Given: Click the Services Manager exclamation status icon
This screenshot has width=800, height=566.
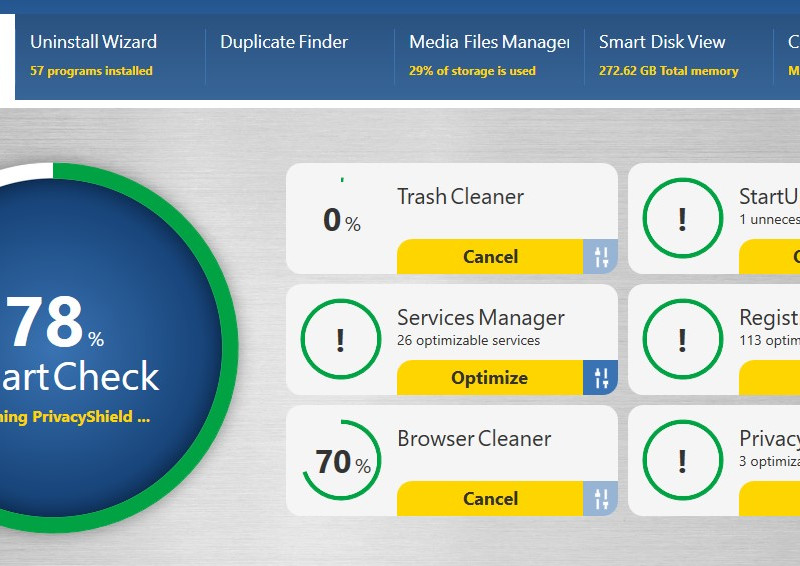Looking at the screenshot, I should 341,339.
